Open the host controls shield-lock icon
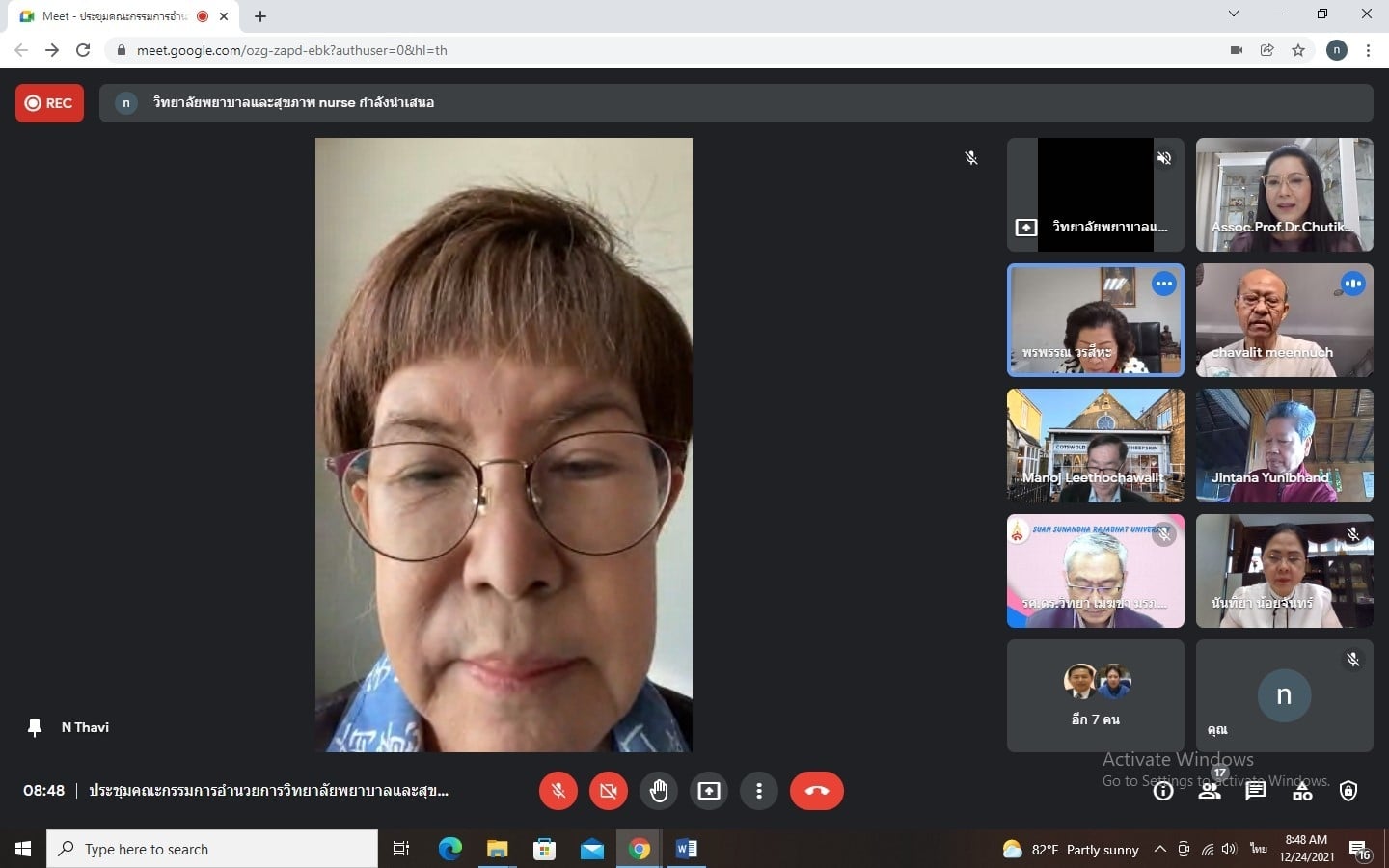Viewport: 1389px width, 868px height. click(x=1348, y=792)
